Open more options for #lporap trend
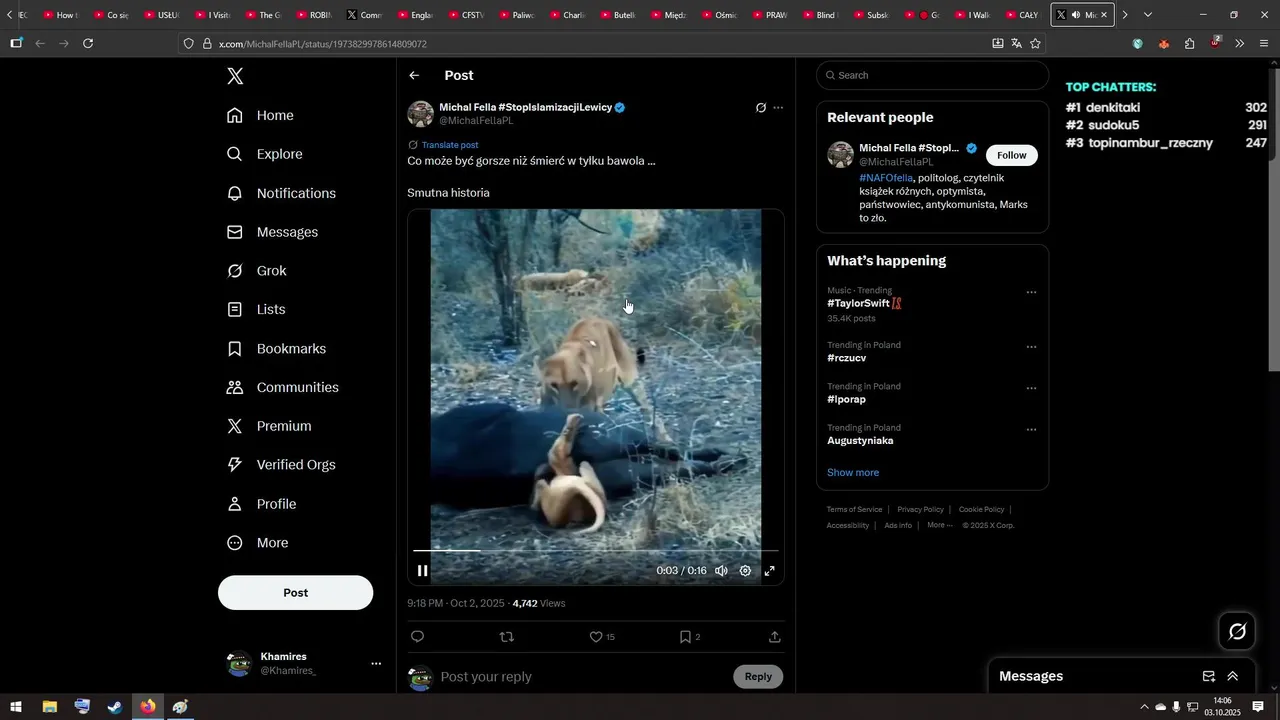 [1031, 388]
